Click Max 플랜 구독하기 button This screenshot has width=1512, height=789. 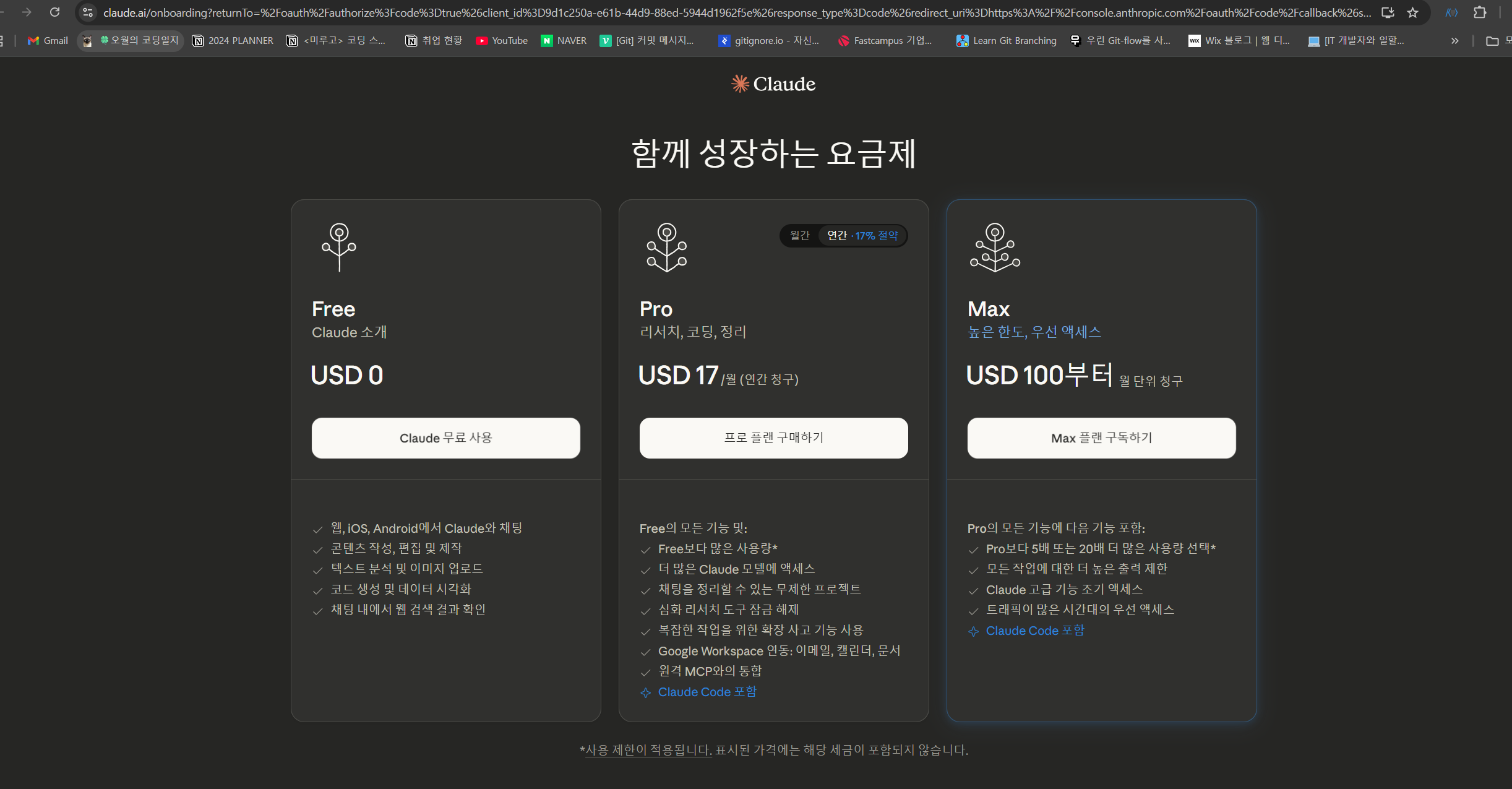[1101, 438]
